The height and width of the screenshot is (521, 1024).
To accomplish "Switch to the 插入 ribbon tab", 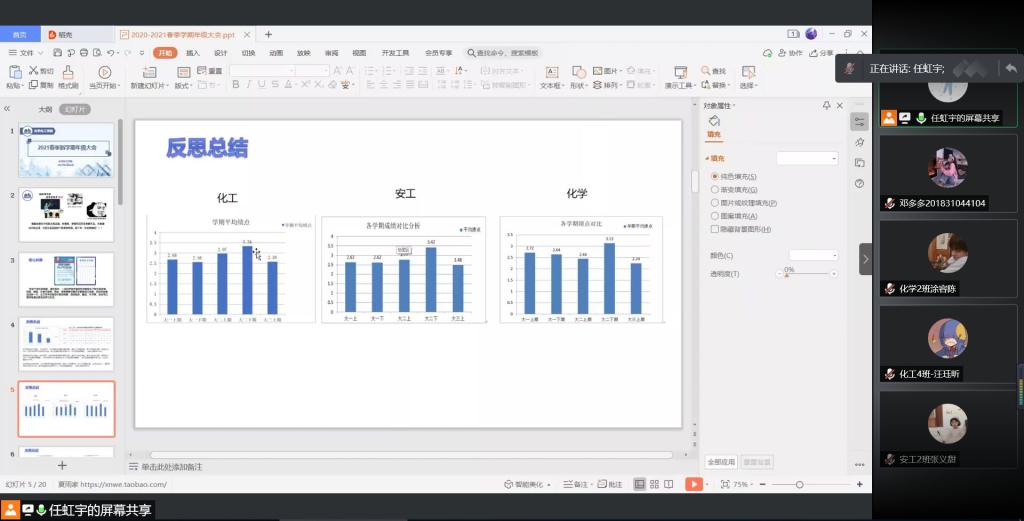I will pyautogui.click(x=193, y=52).
